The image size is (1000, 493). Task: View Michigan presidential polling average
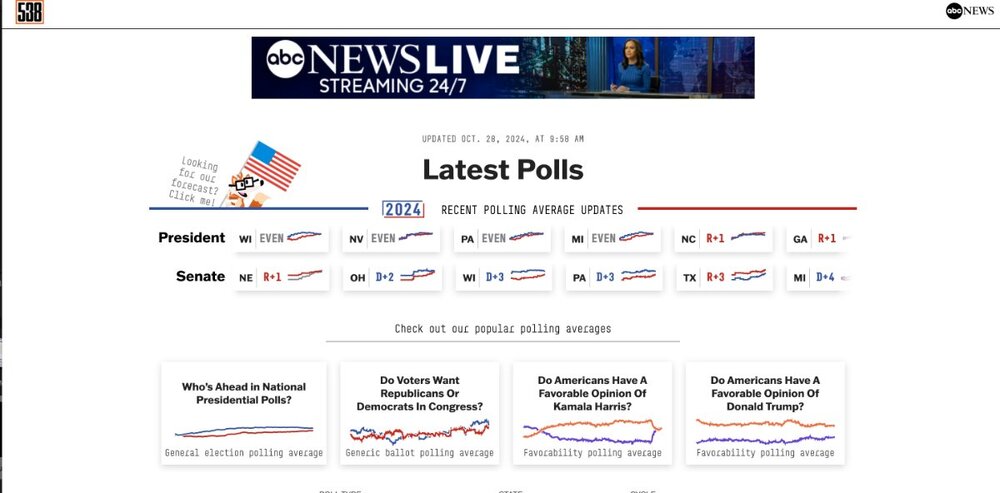coord(612,239)
